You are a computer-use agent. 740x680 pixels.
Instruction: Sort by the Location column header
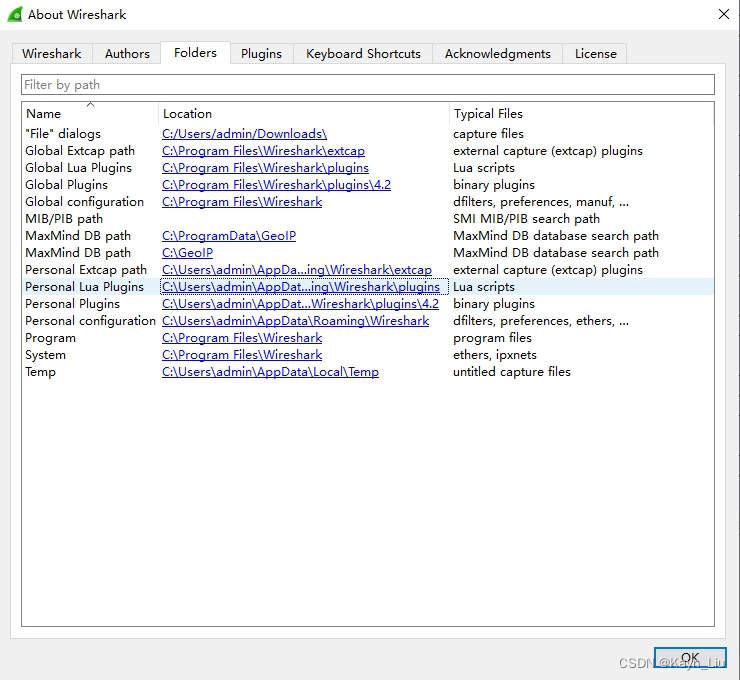pyautogui.click(x=303, y=113)
